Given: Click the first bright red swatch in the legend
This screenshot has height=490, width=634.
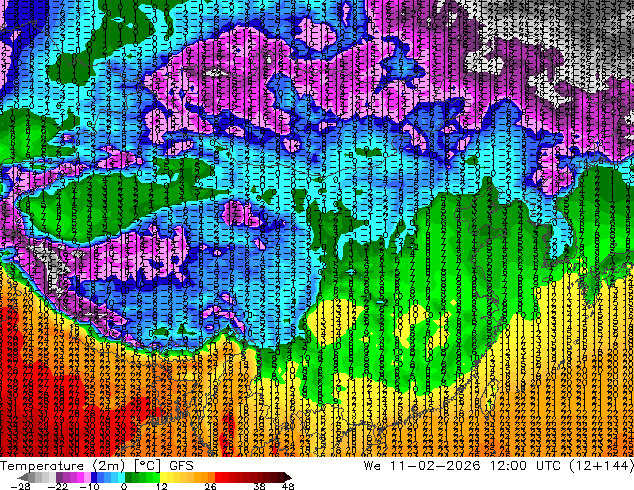Looking at the screenshot, I should 218,477.
